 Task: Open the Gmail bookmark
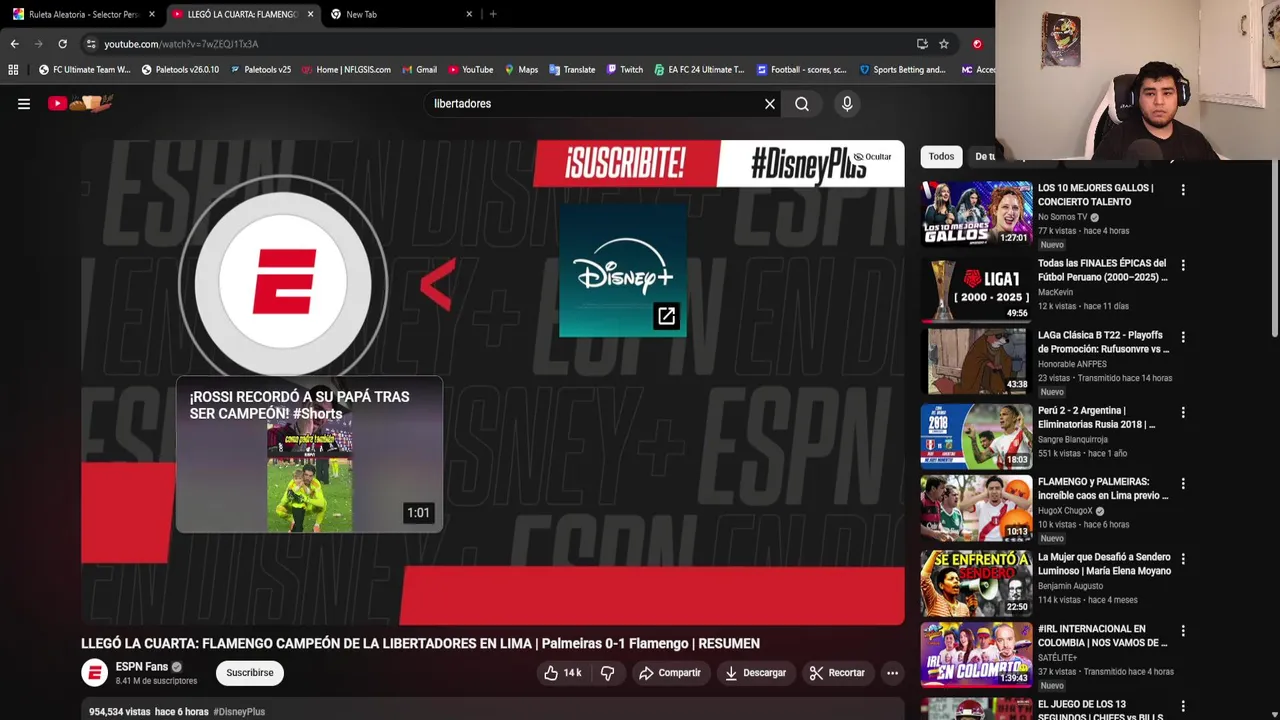(419, 70)
